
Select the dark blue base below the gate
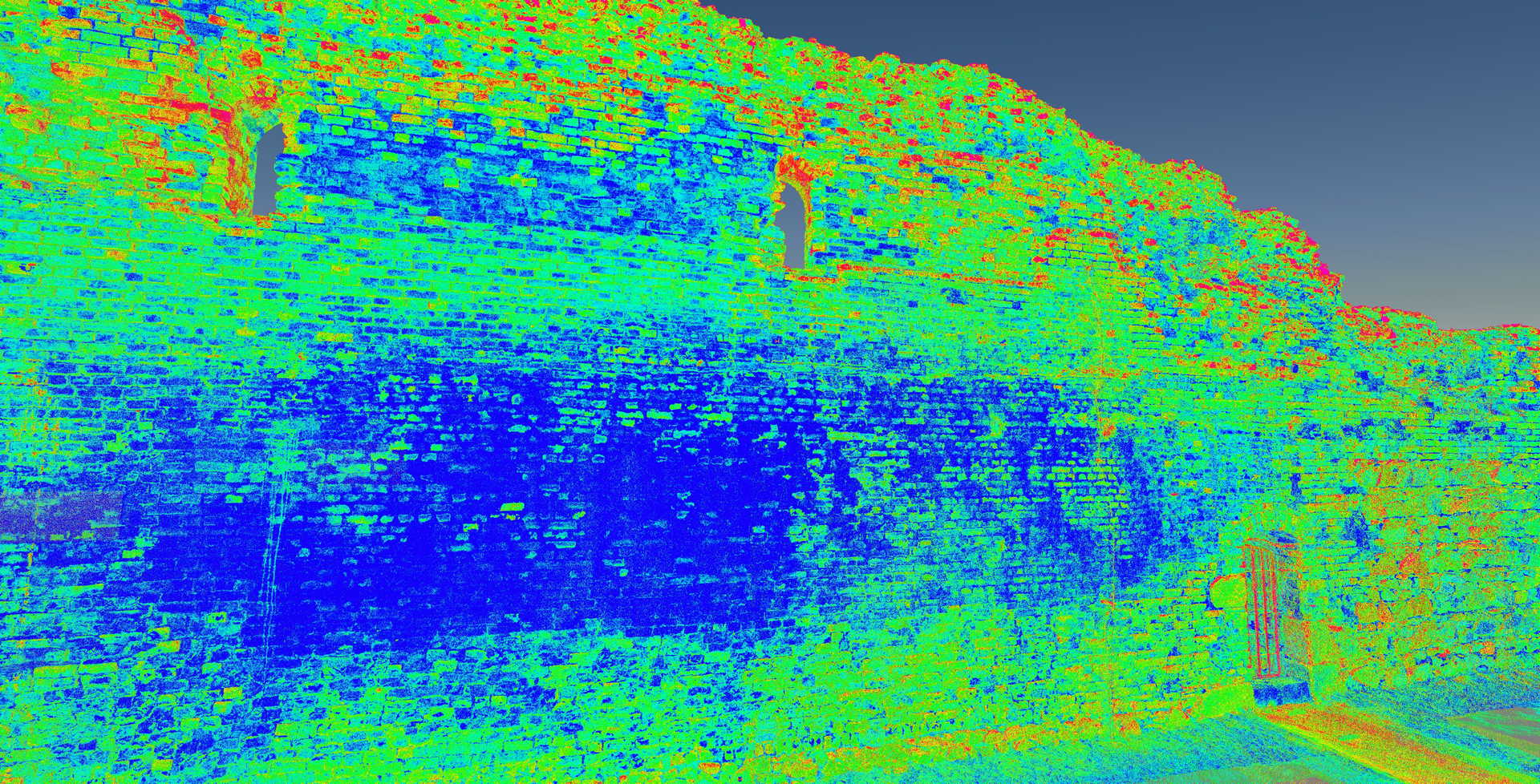(1282, 691)
